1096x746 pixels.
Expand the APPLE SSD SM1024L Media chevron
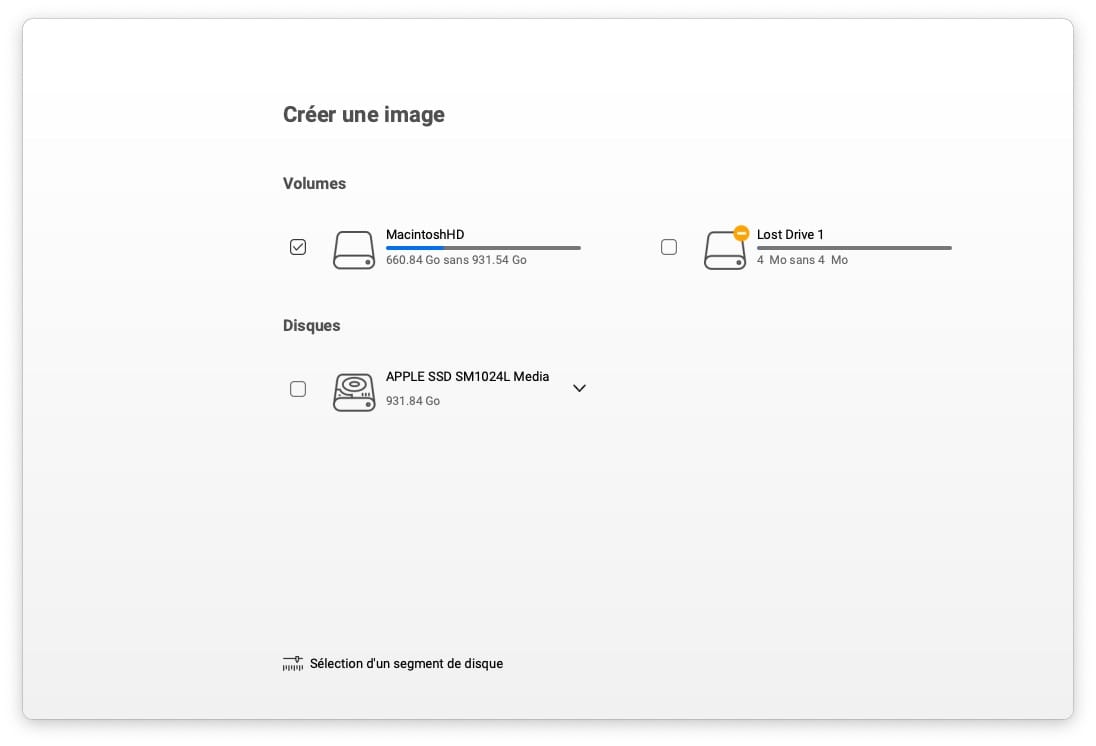[x=579, y=389]
